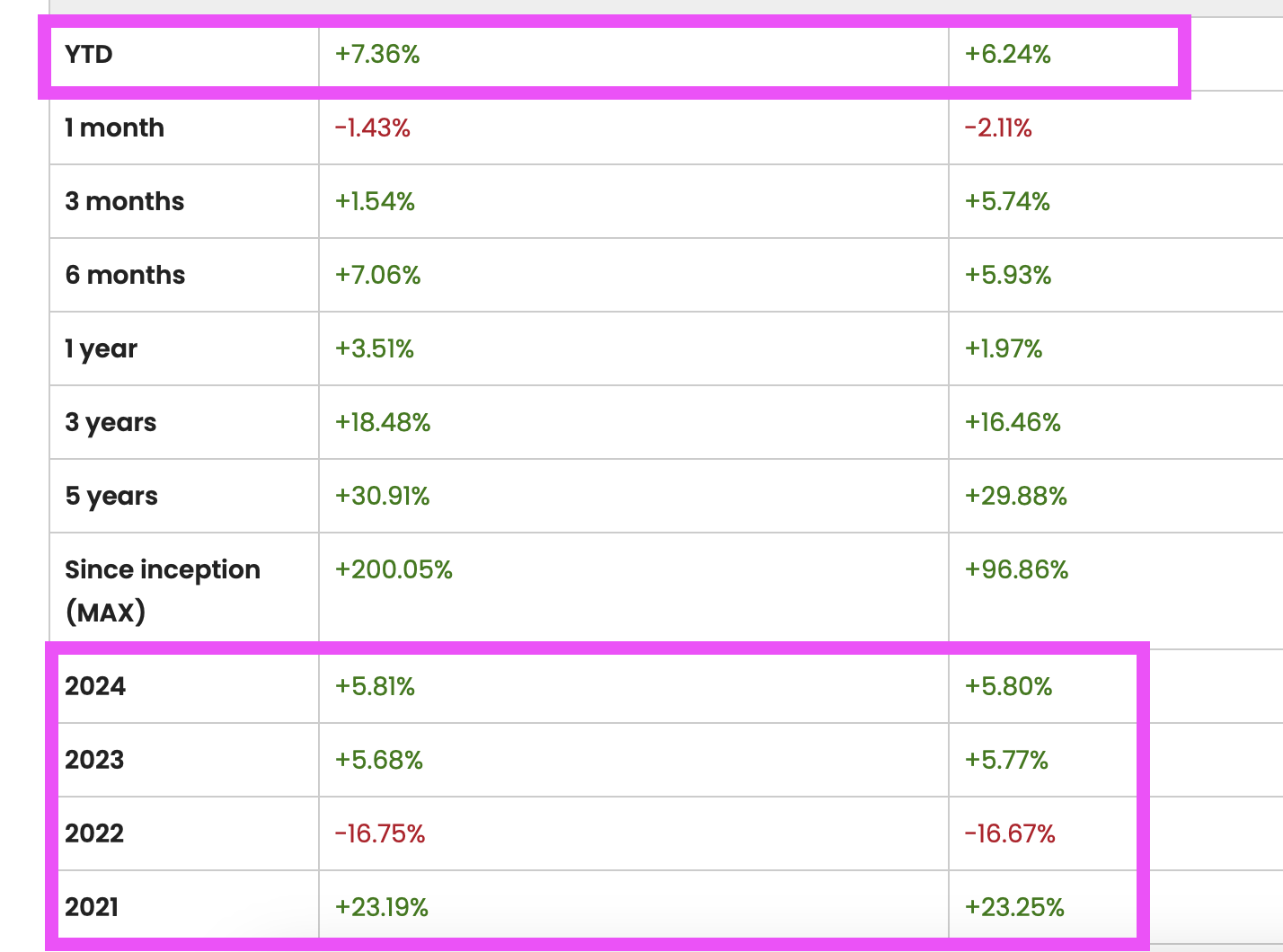This screenshot has width=1283, height=952.
Task: Select the +5.74% three month value
Action: click(1007, 202)
